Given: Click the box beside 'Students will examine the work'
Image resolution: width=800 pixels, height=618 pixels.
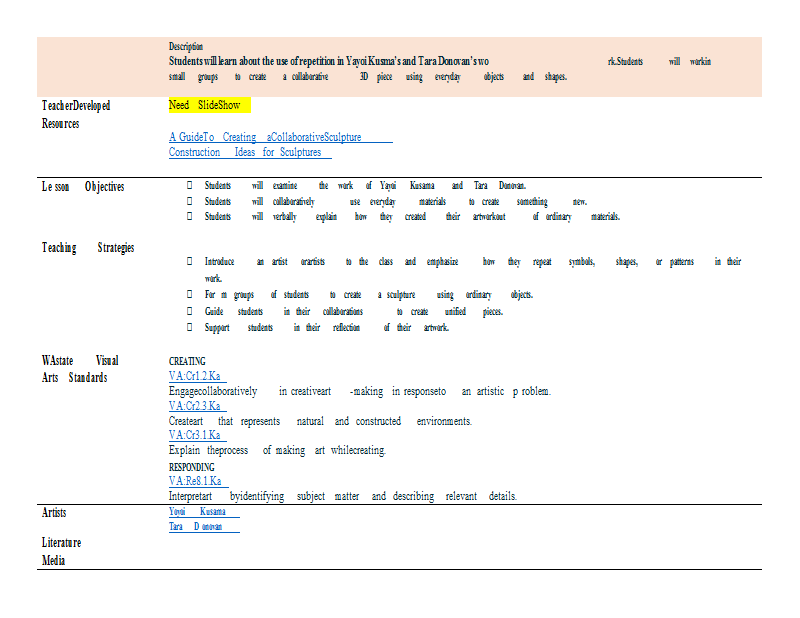Looking at the screenshot, I should pyautogui.click(x=190, y=185).
